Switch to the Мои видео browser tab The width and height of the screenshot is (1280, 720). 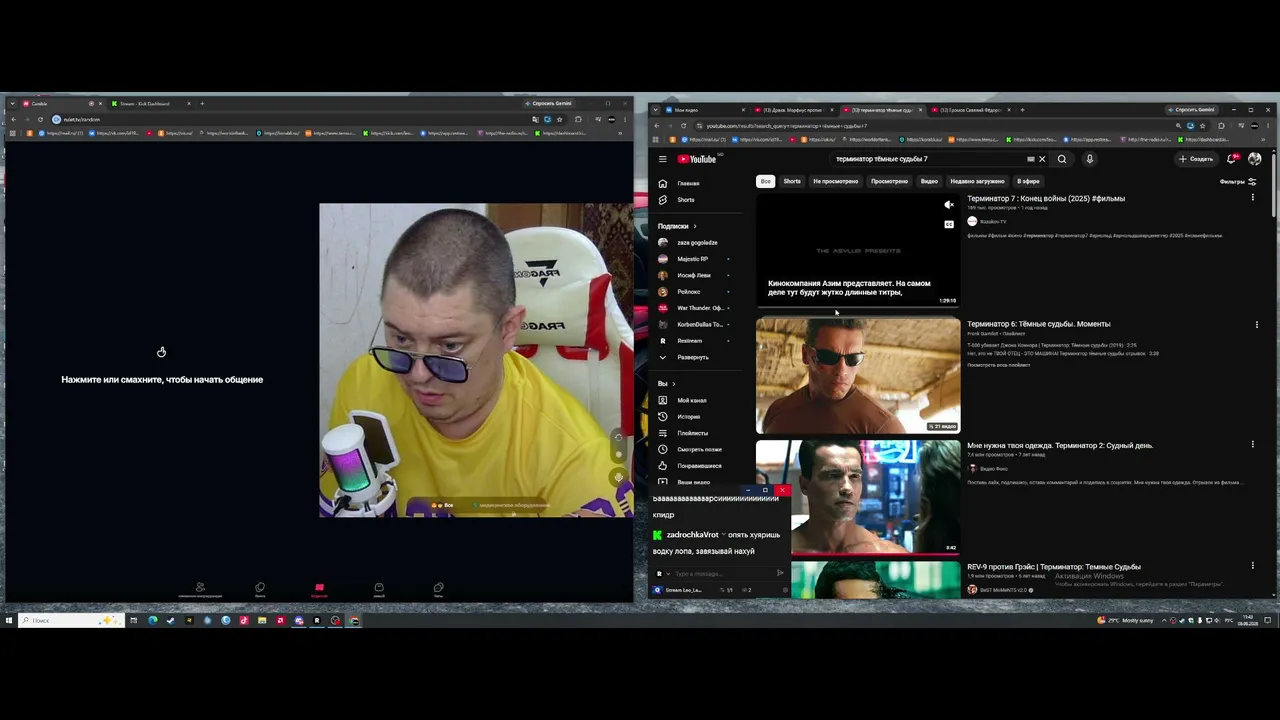tap(703, 110)
